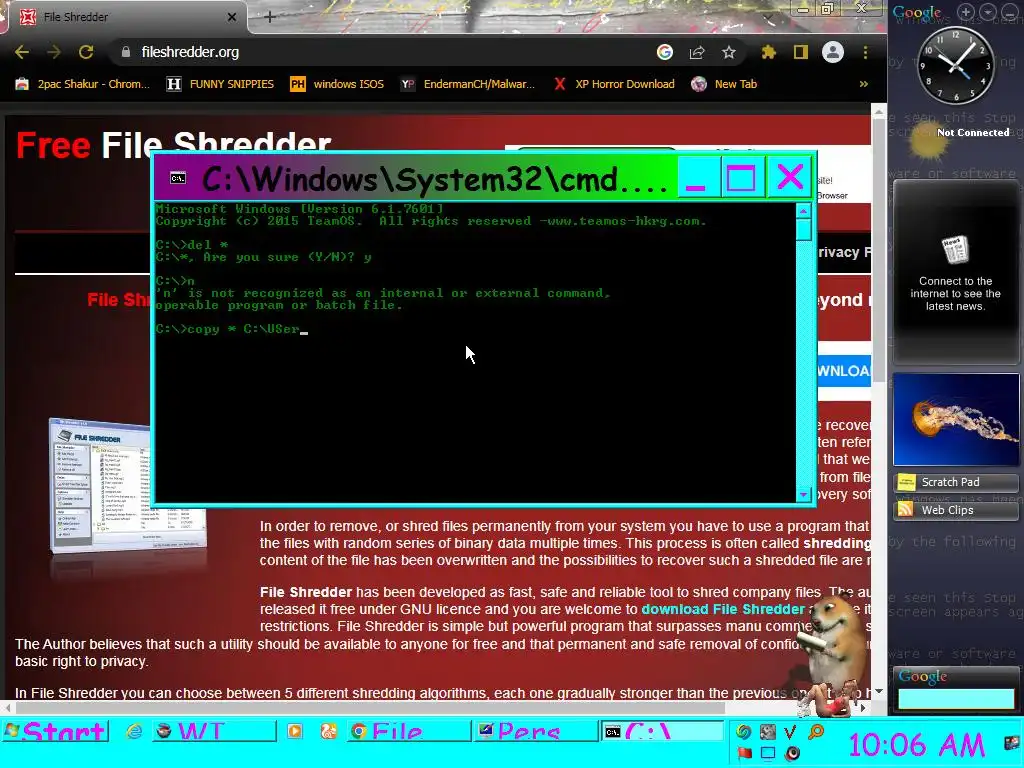Image resolution: width=1024 pixels, height=768 pixels.
Task: Minimize the Google sidebar with minus icon
Action: pyautogui.click(x=1010, y=12)
